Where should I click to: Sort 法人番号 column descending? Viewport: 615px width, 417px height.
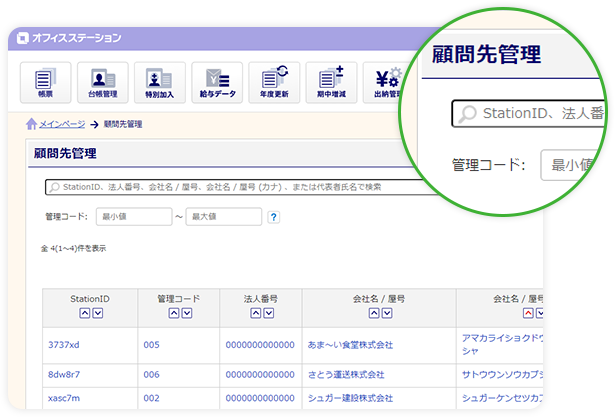[269, 313]
